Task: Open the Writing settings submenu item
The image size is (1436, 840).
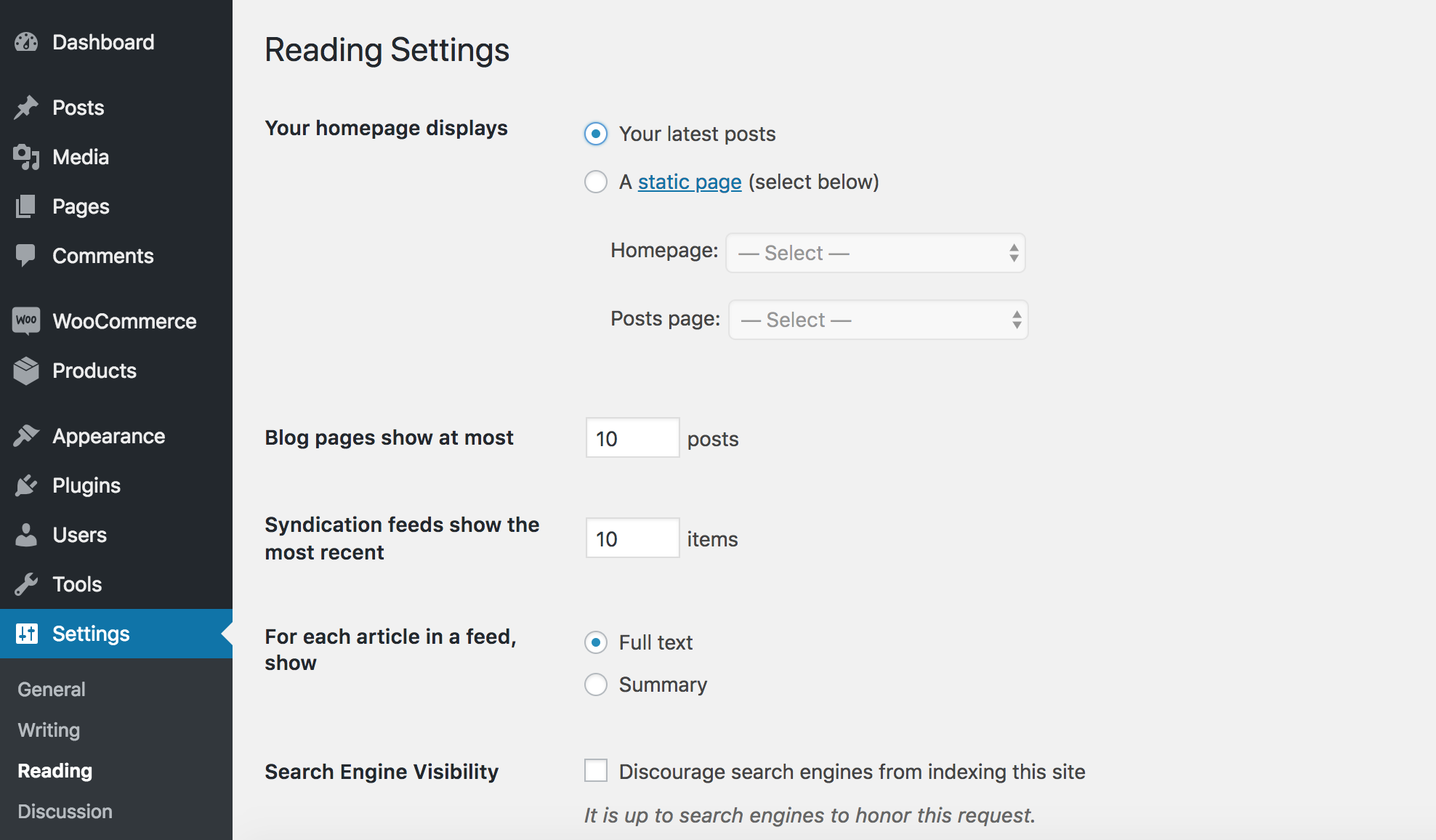Action: (x=49, y=730)
